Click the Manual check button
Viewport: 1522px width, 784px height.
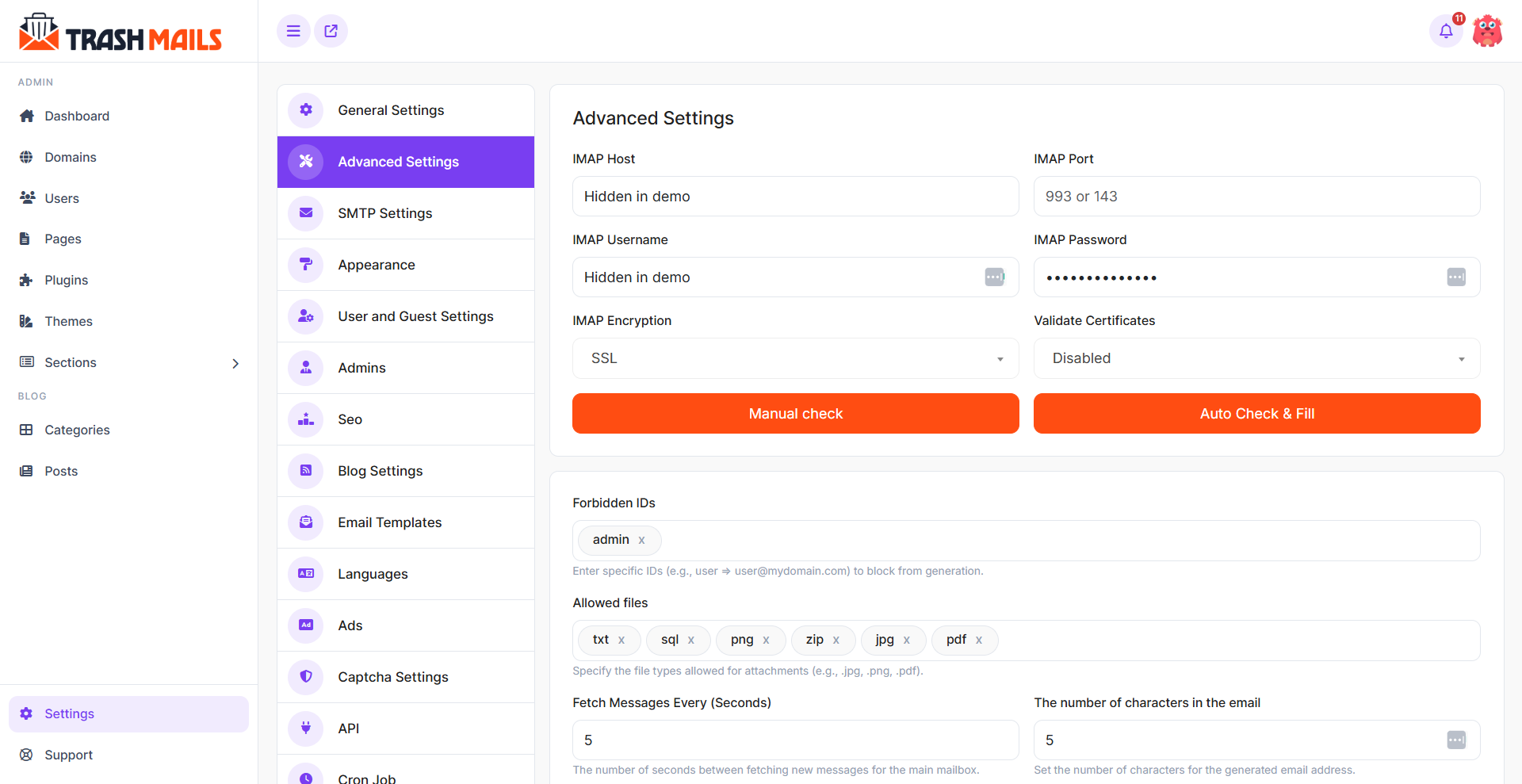point(795,414)
